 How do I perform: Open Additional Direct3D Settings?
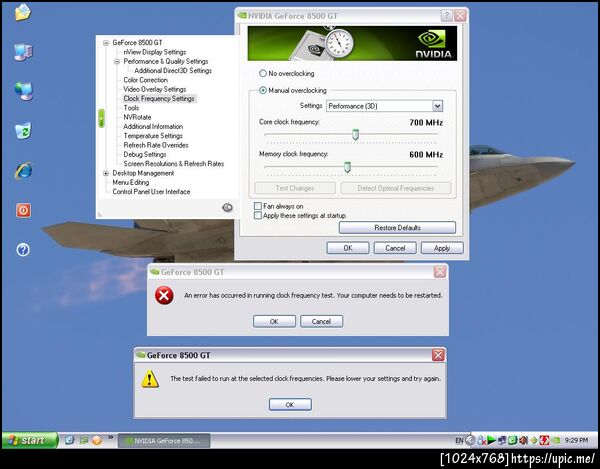(173, 71)
